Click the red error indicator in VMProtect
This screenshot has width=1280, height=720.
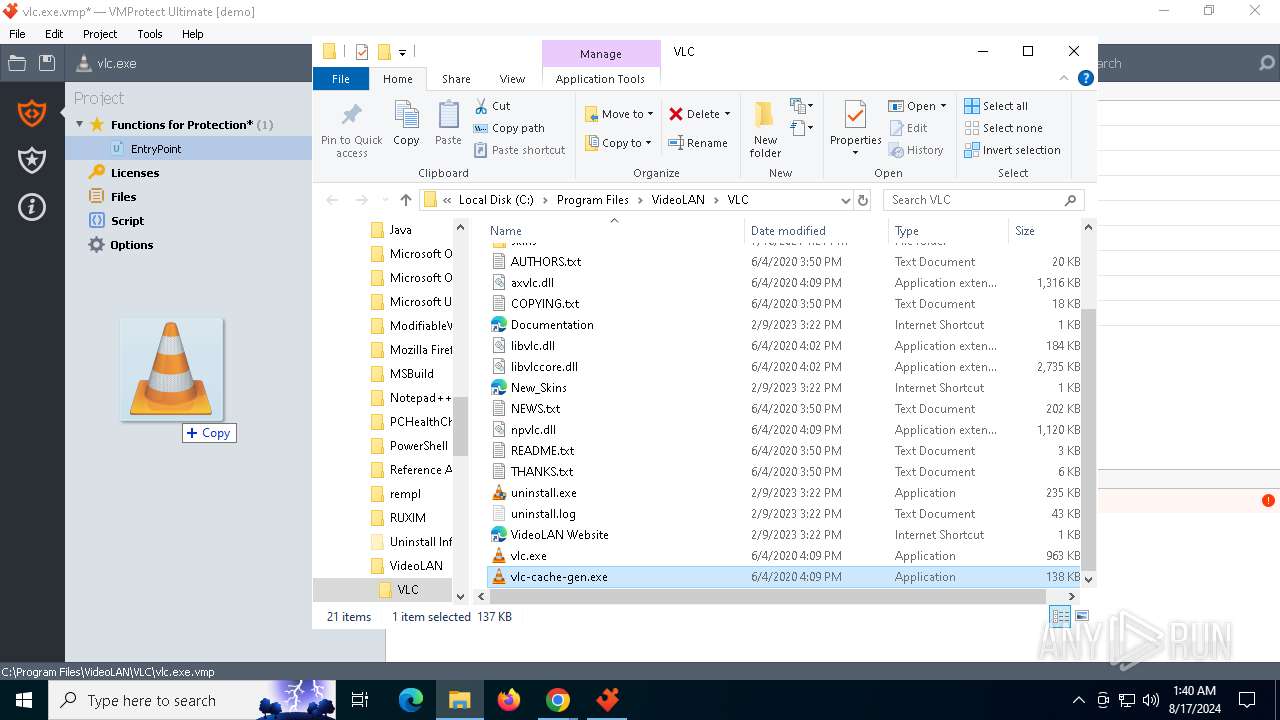tap(1268, 500)
